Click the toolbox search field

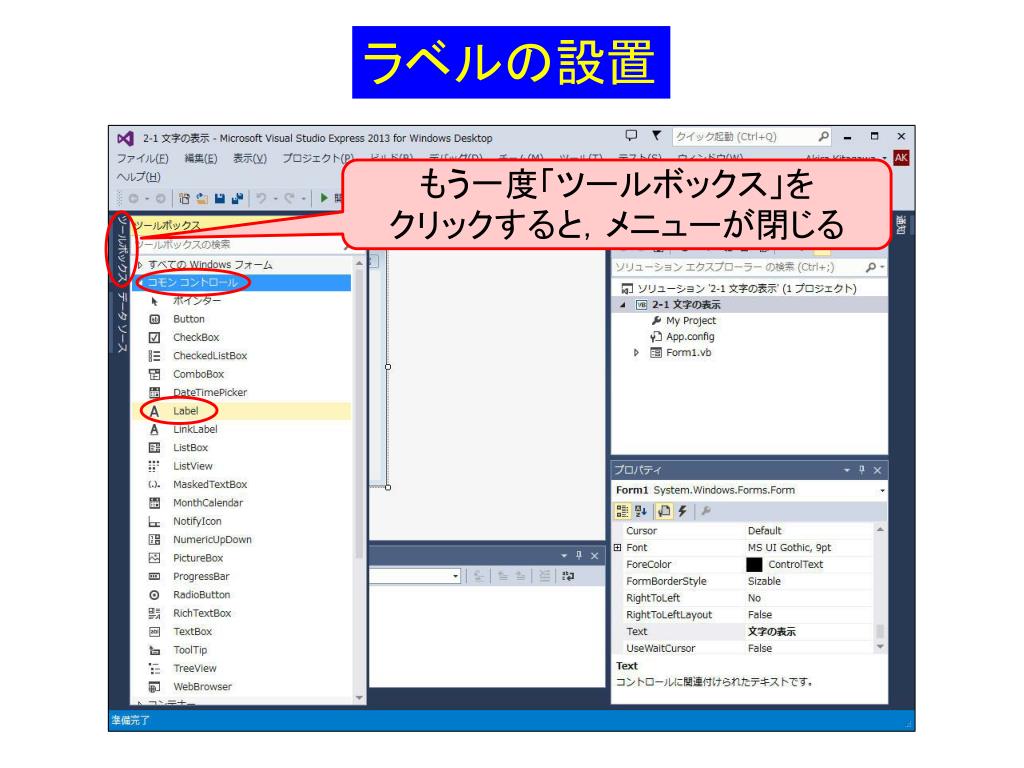tap(242, 244)
